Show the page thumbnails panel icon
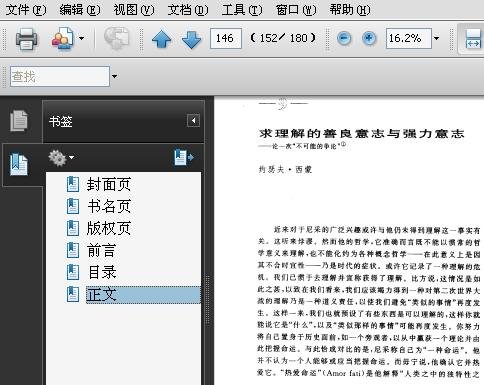 click(19, 121)
